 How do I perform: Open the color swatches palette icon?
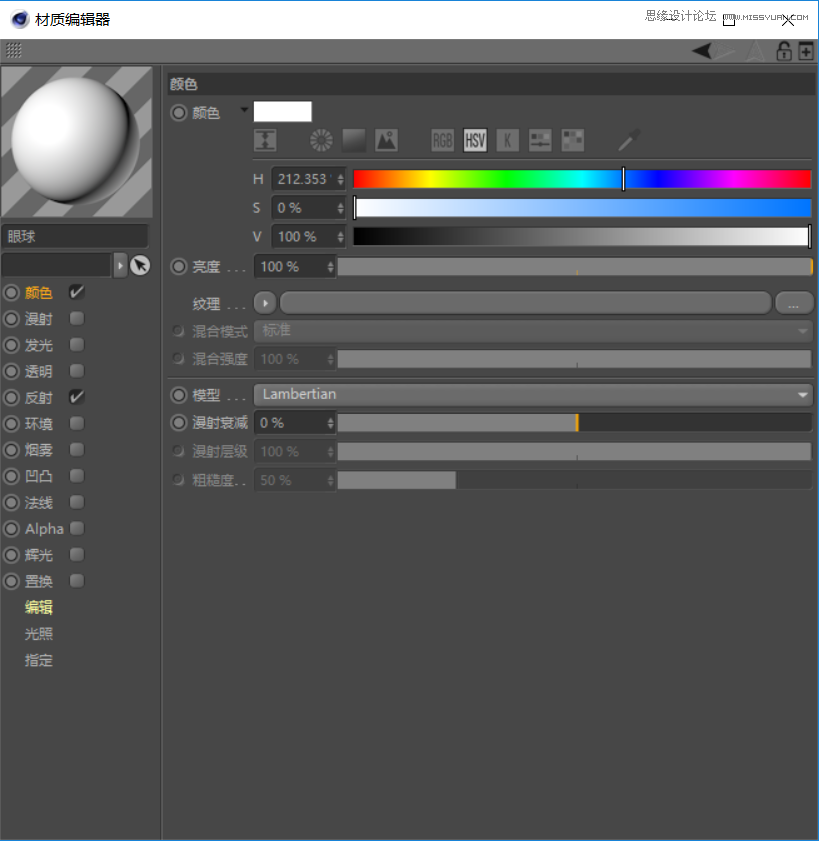[572, 140]
